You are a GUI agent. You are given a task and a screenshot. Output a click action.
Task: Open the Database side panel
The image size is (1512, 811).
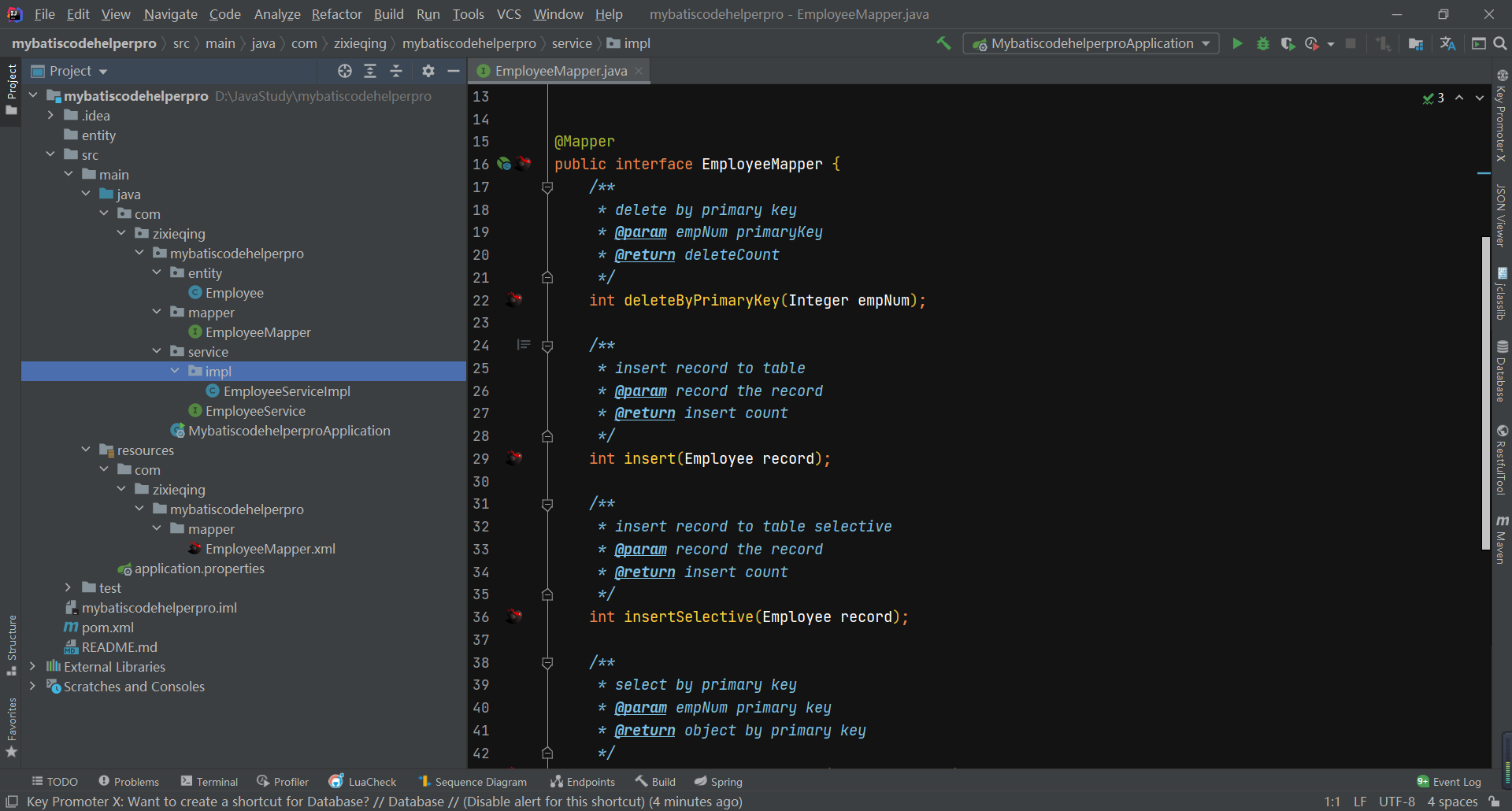coord(1502,372)
